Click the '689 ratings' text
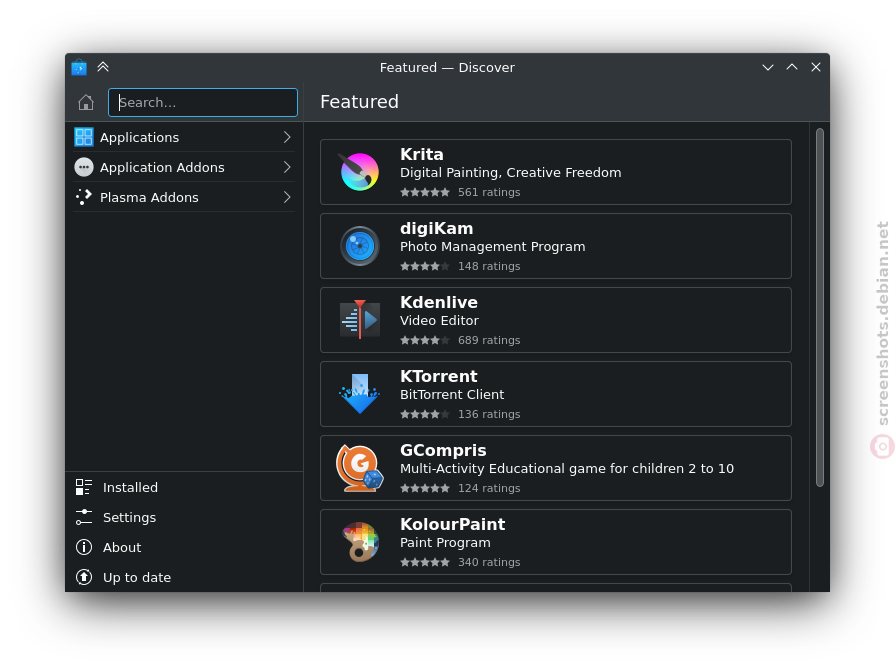895x669 pixels. [x=489, y=340]
